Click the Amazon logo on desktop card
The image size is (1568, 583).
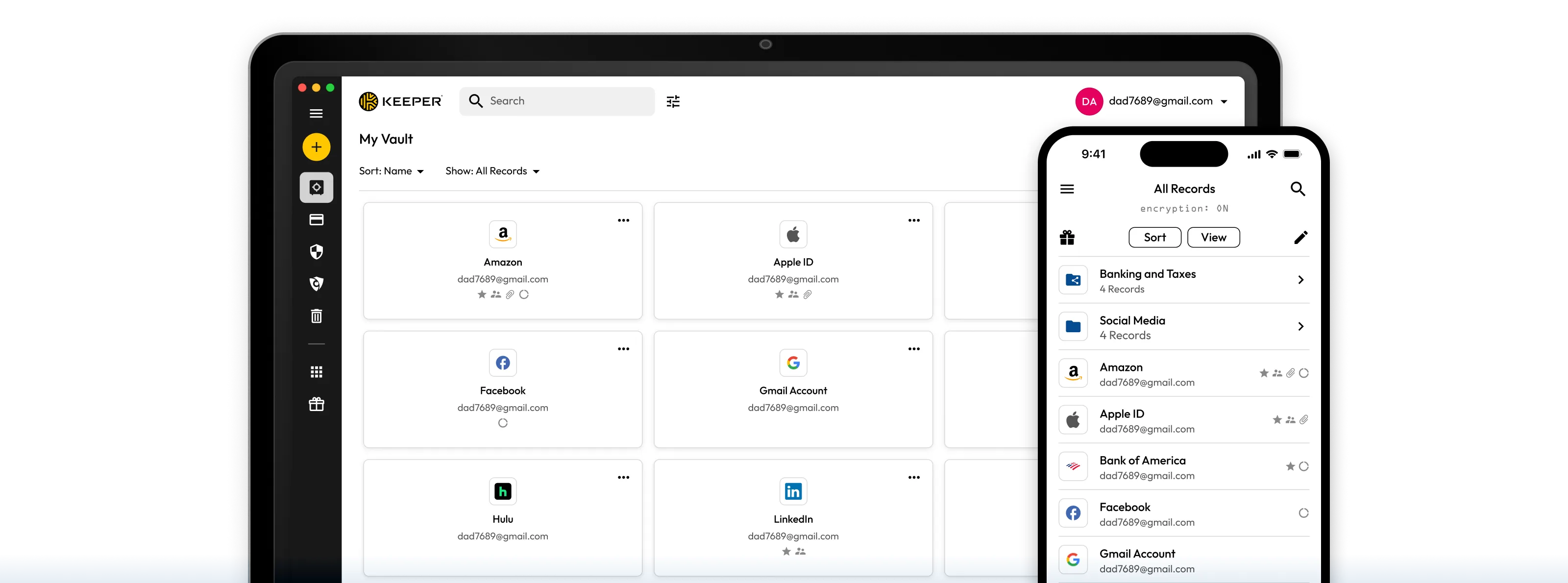tap(503, 234)
